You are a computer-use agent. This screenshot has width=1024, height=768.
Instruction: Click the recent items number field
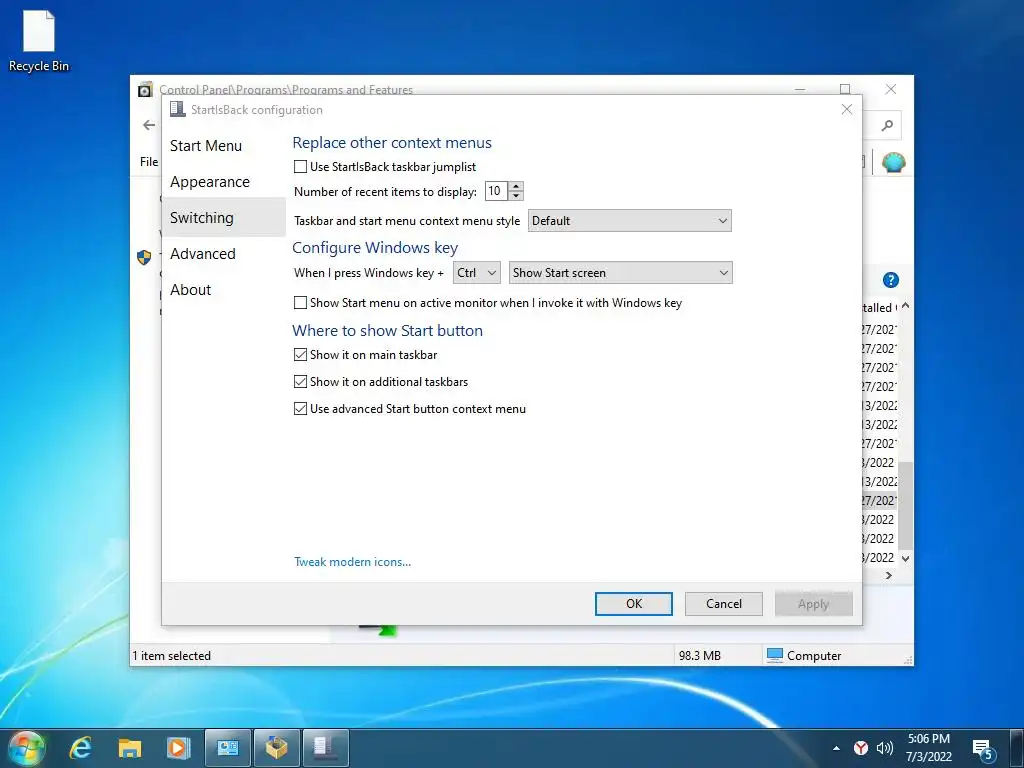coord(496,191)
